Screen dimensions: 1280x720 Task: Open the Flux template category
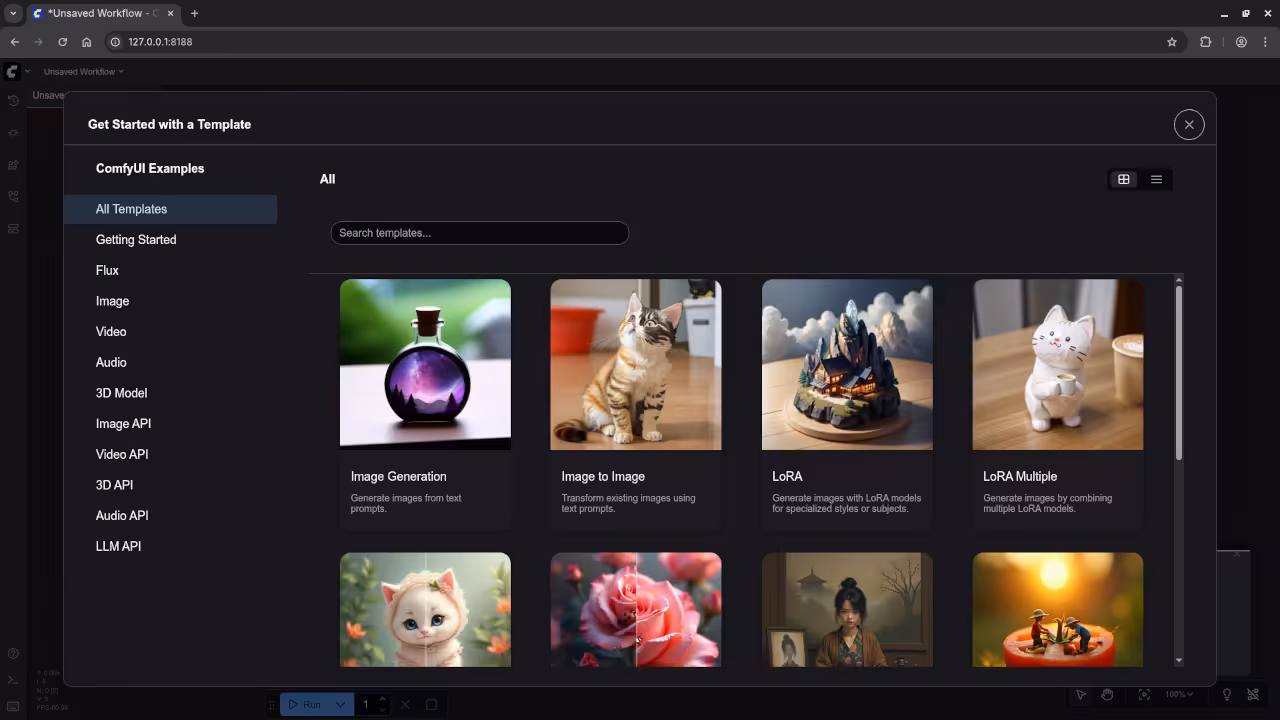[170, 270]
